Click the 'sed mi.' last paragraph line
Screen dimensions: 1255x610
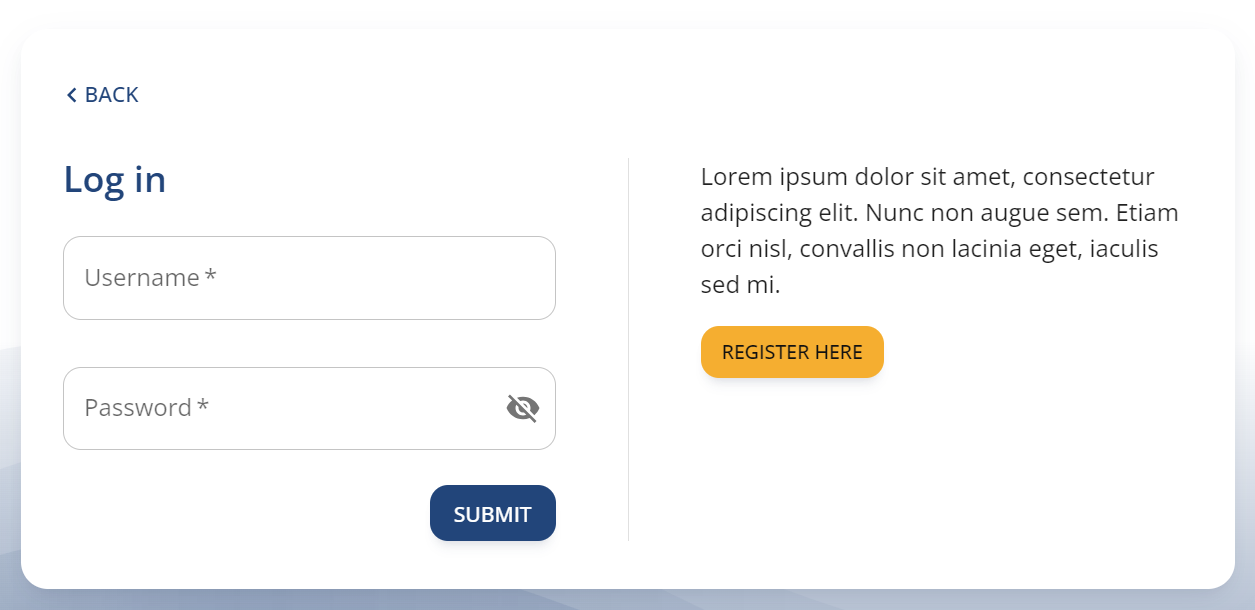click(740, 285)
